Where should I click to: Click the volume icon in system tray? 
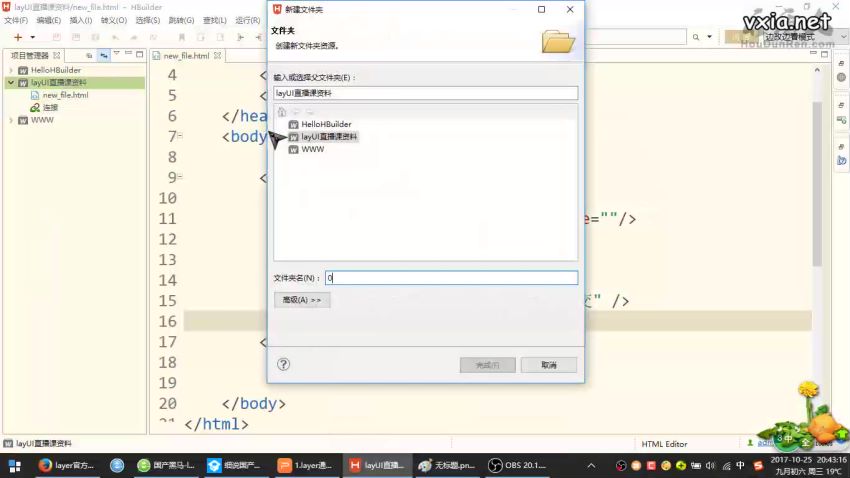click(711, 466)
